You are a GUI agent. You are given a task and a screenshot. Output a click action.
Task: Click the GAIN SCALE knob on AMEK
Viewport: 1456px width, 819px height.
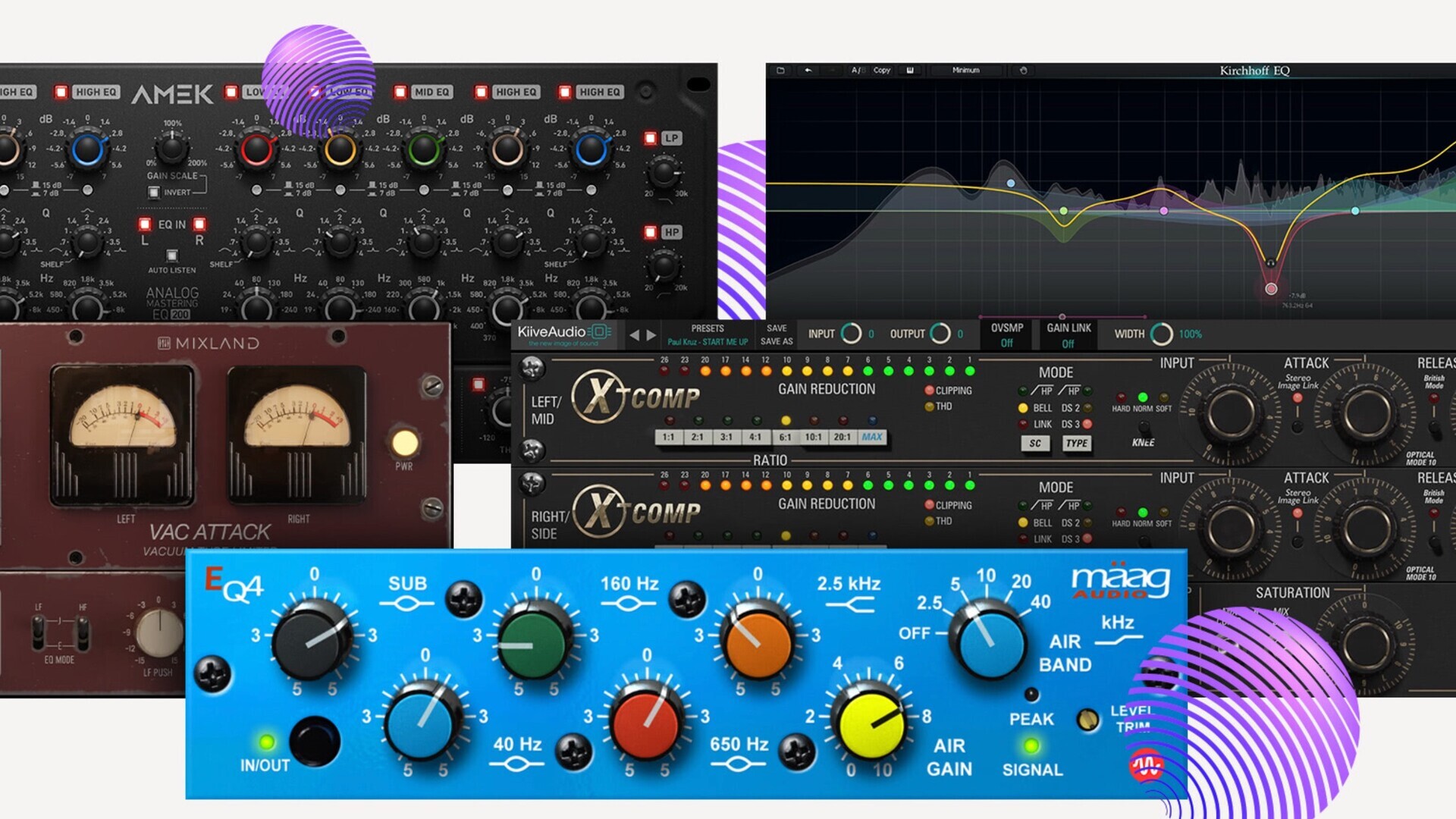[x=172, y=149]
